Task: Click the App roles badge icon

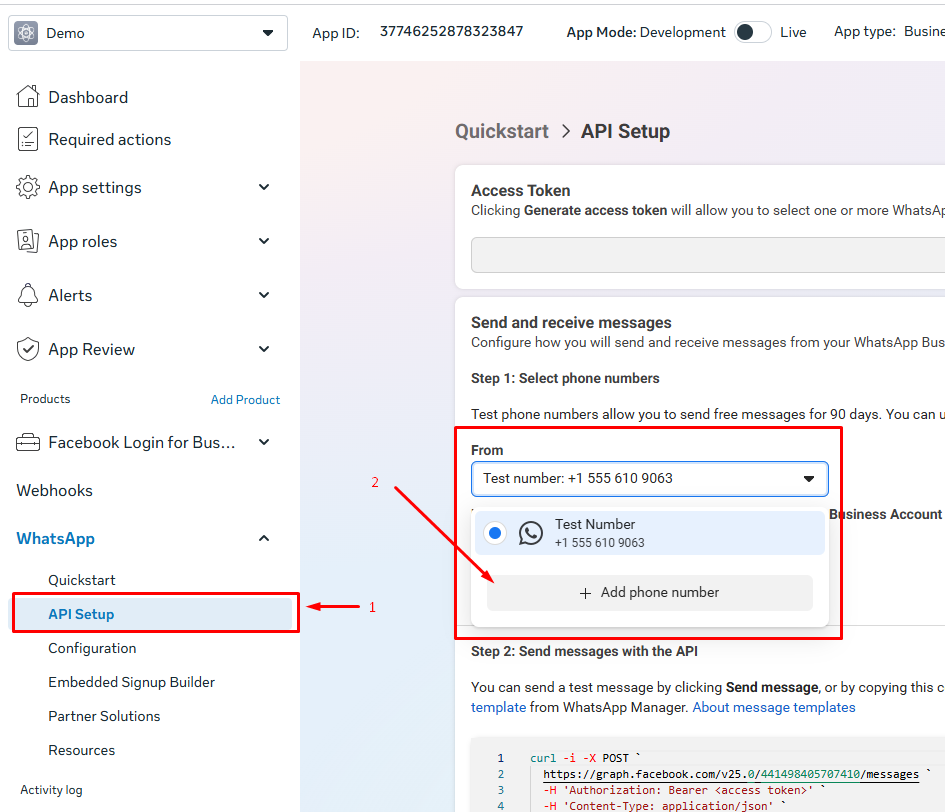Action: (28, 241)
